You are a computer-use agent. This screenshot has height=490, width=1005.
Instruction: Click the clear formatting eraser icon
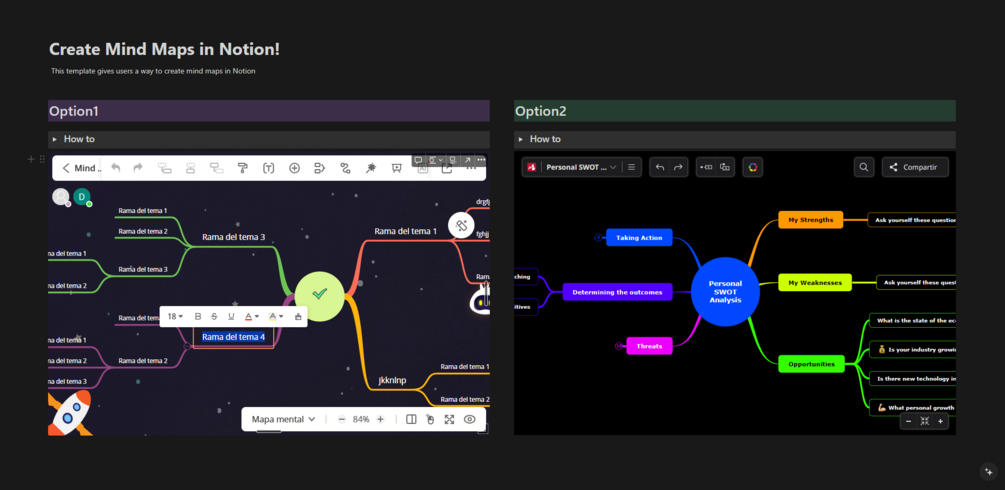(298, 316)
